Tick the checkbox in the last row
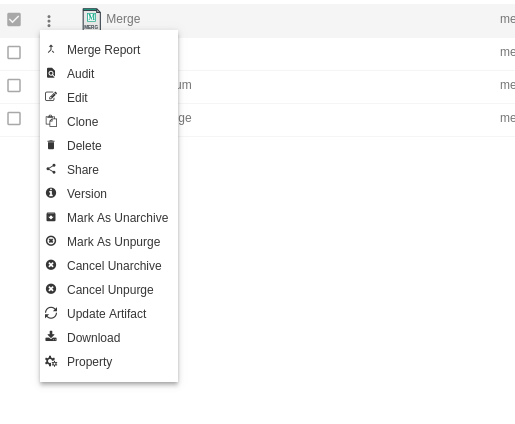The width and height of the screenshot is (515, 424). tap(14, 118)
